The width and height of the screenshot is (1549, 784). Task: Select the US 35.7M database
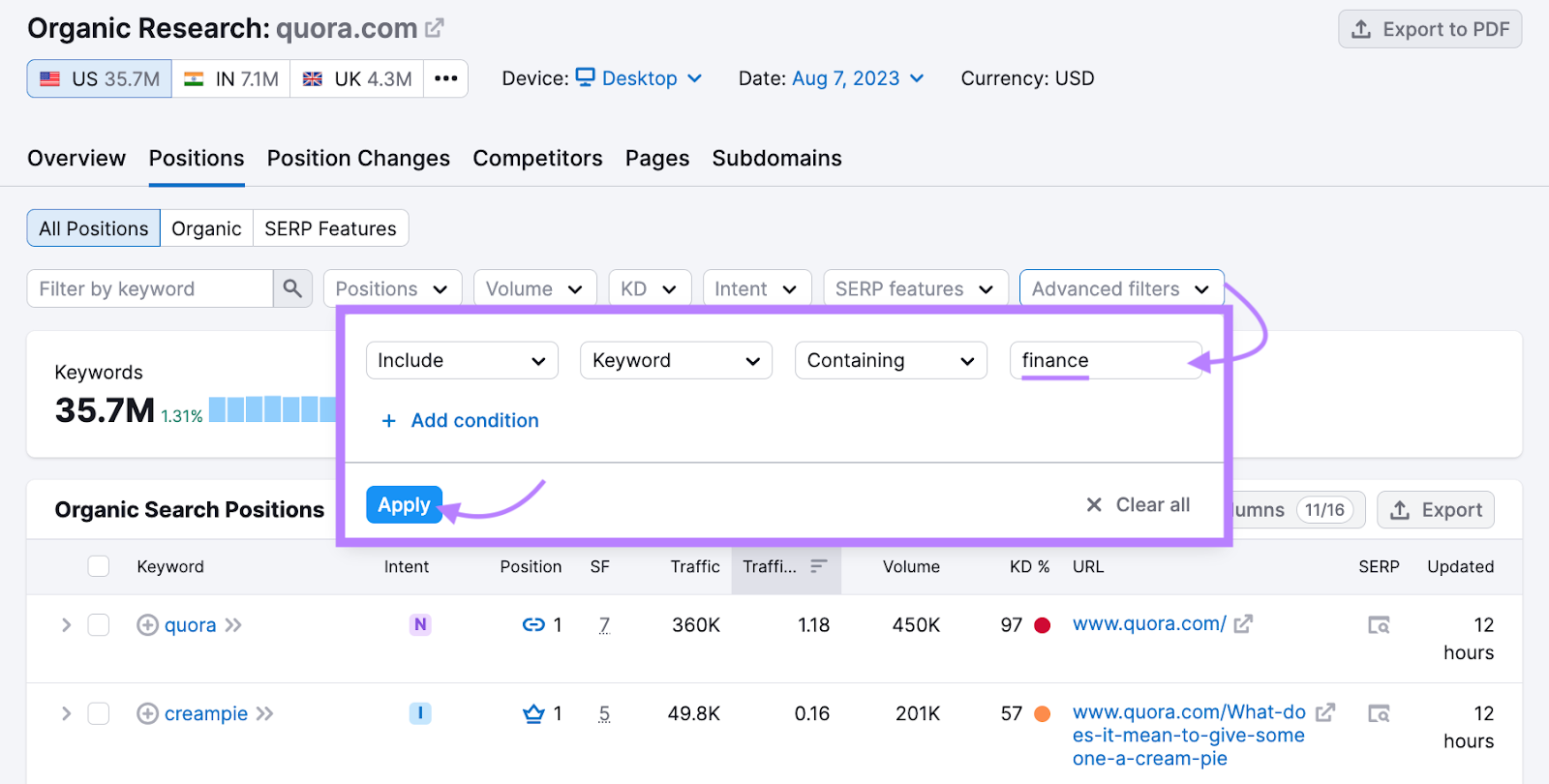(100, 78)
